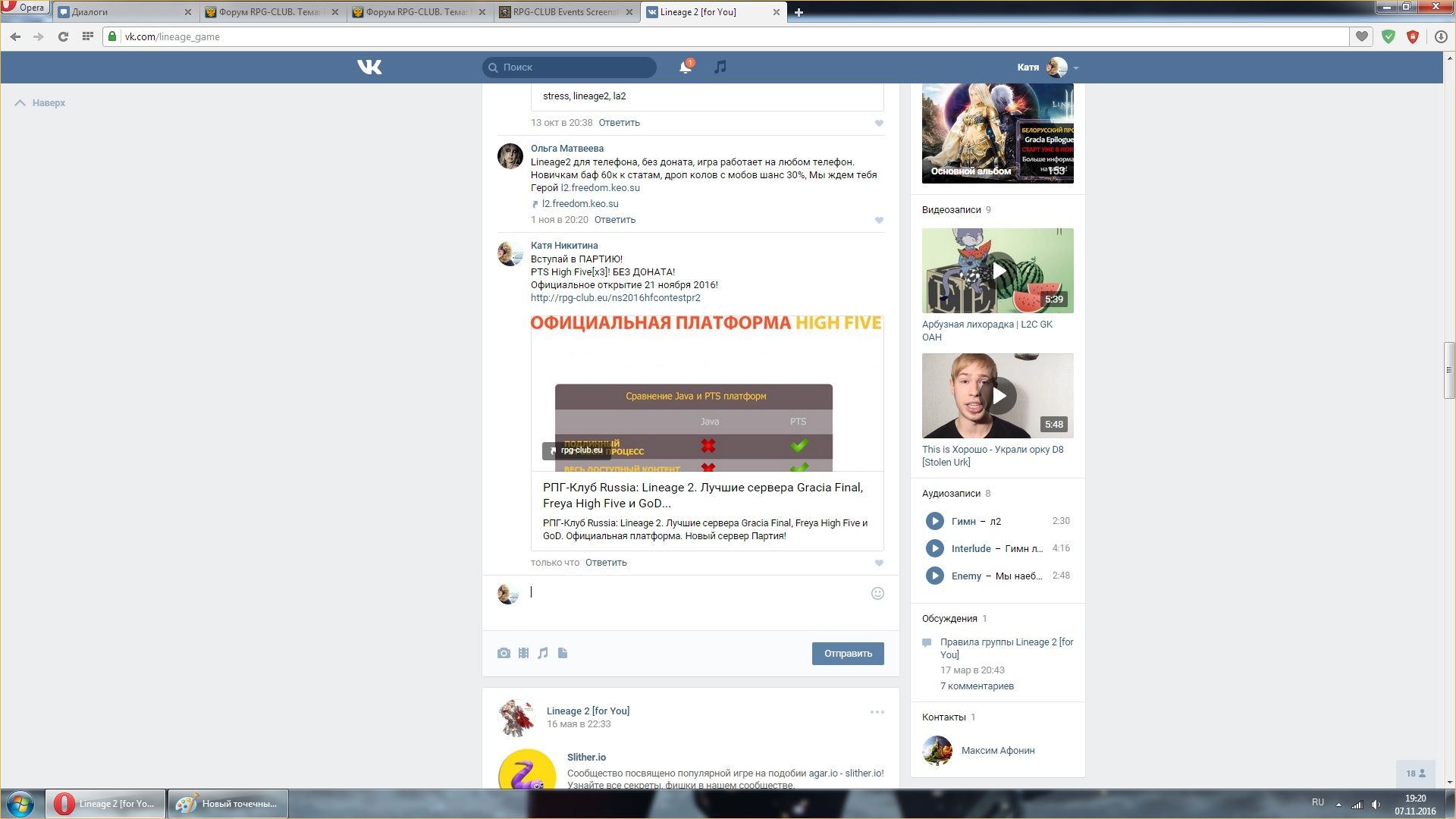Open the music note icon in header

(720, 67)
